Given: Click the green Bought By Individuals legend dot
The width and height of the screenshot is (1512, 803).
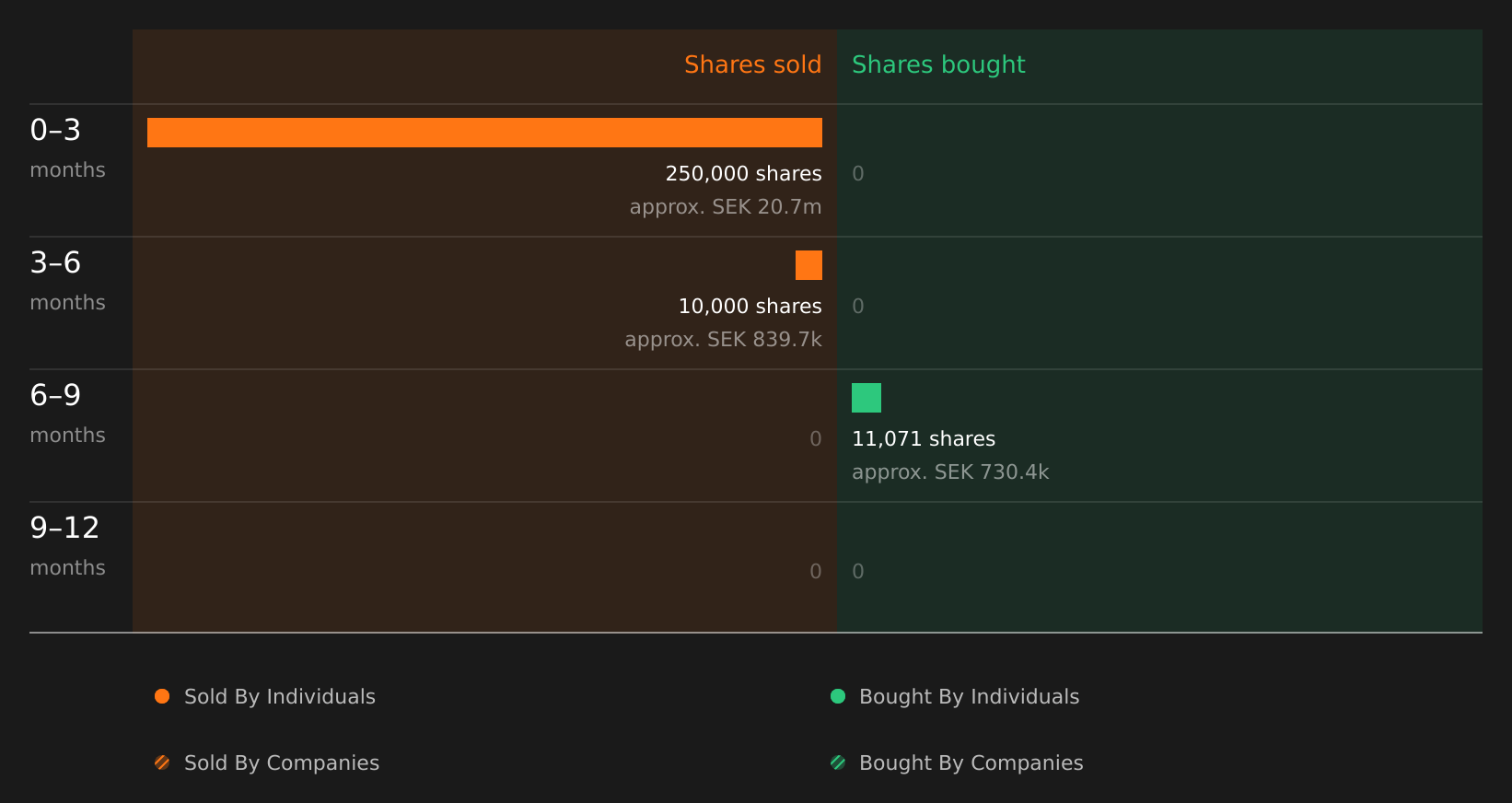Looking at the screenshot, I should click(x=838, y=696).
